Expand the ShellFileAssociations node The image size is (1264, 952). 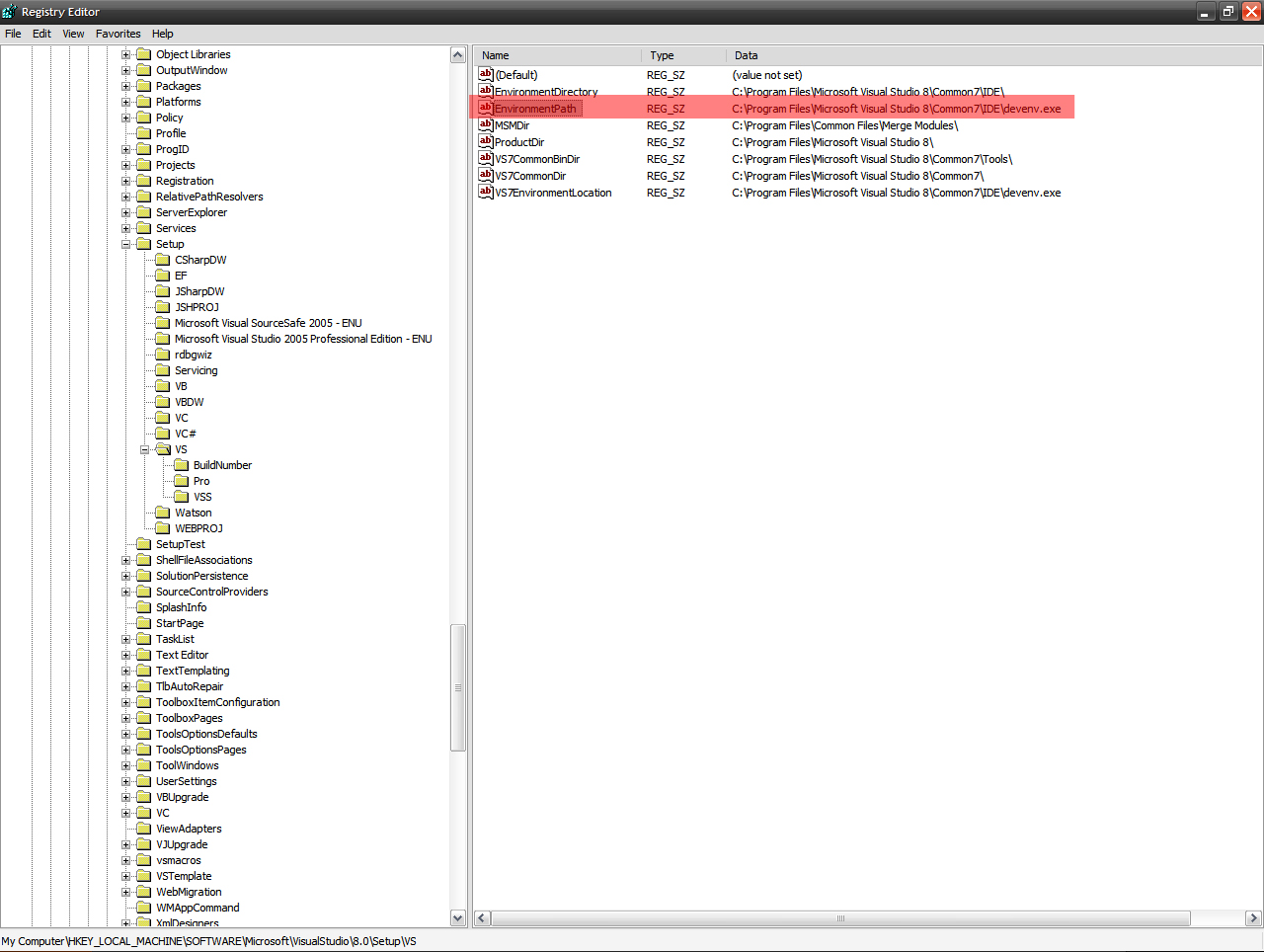click(x=126, y=560)
